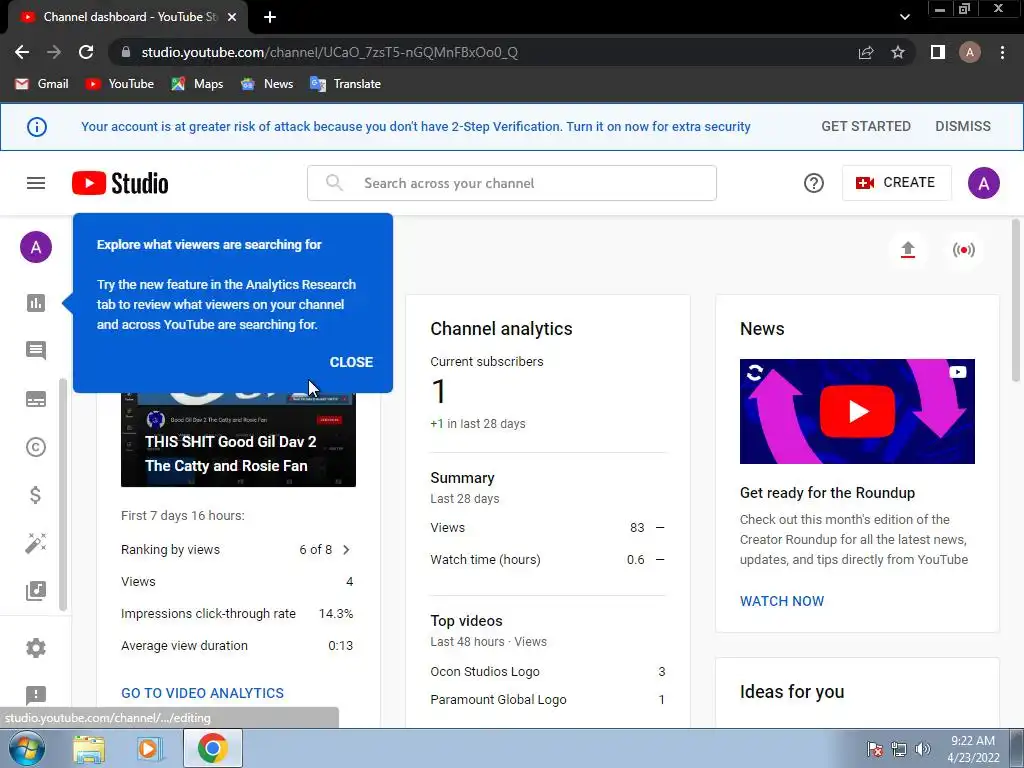Open the Help question mark icon

[x=814, y=184]
